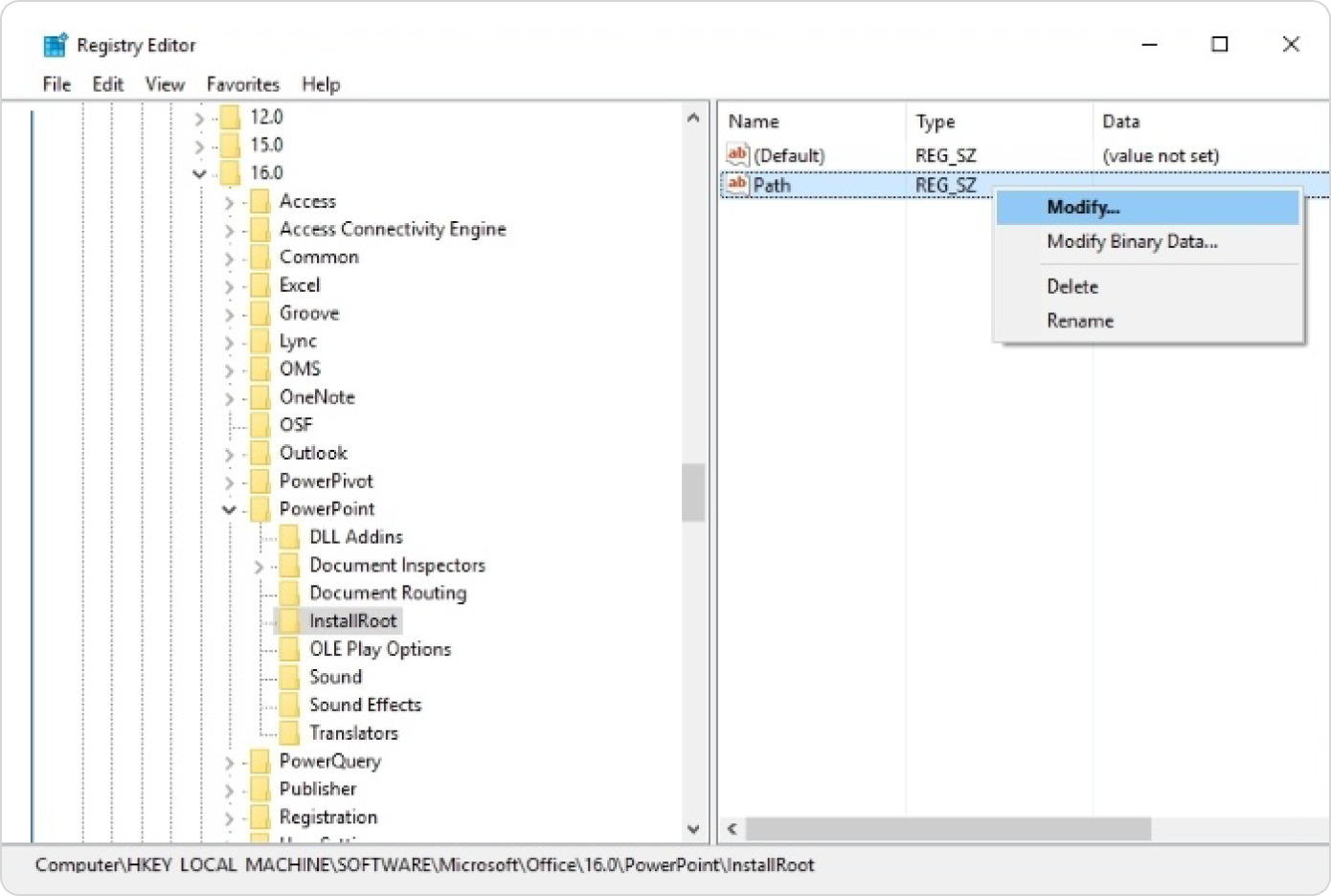Open the View menu
1331x896 pixels.
point(165,84)
